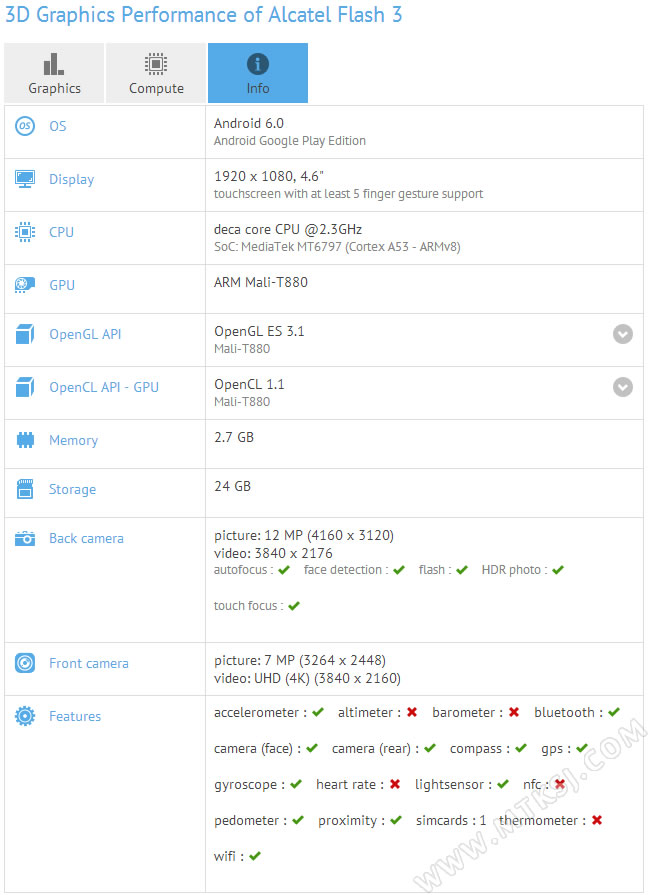
Task: Click the Front camera icon
Action: pyautogui.click(x=25, y=663)
